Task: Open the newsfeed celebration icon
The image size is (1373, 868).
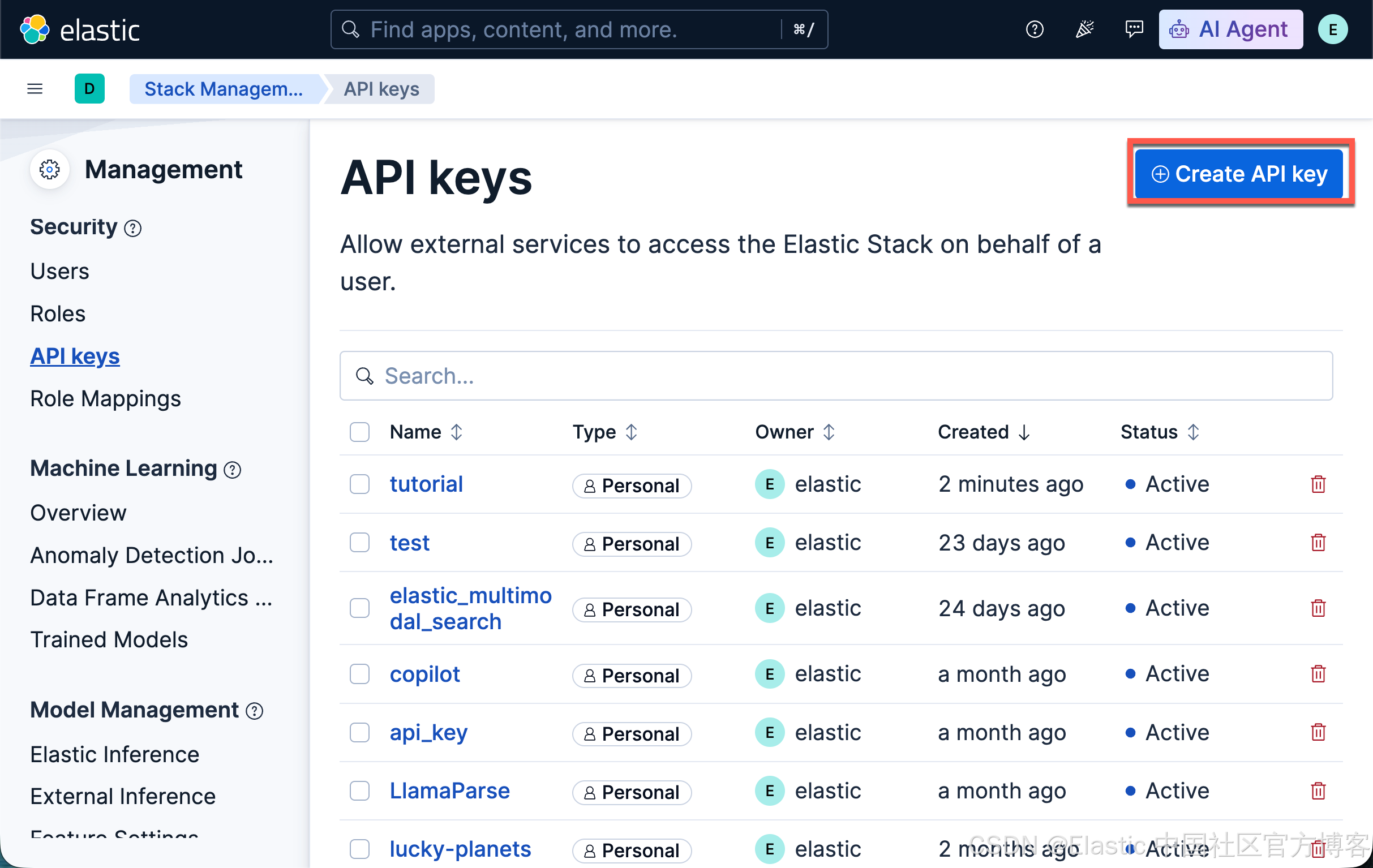Action: coord(1084,29)
